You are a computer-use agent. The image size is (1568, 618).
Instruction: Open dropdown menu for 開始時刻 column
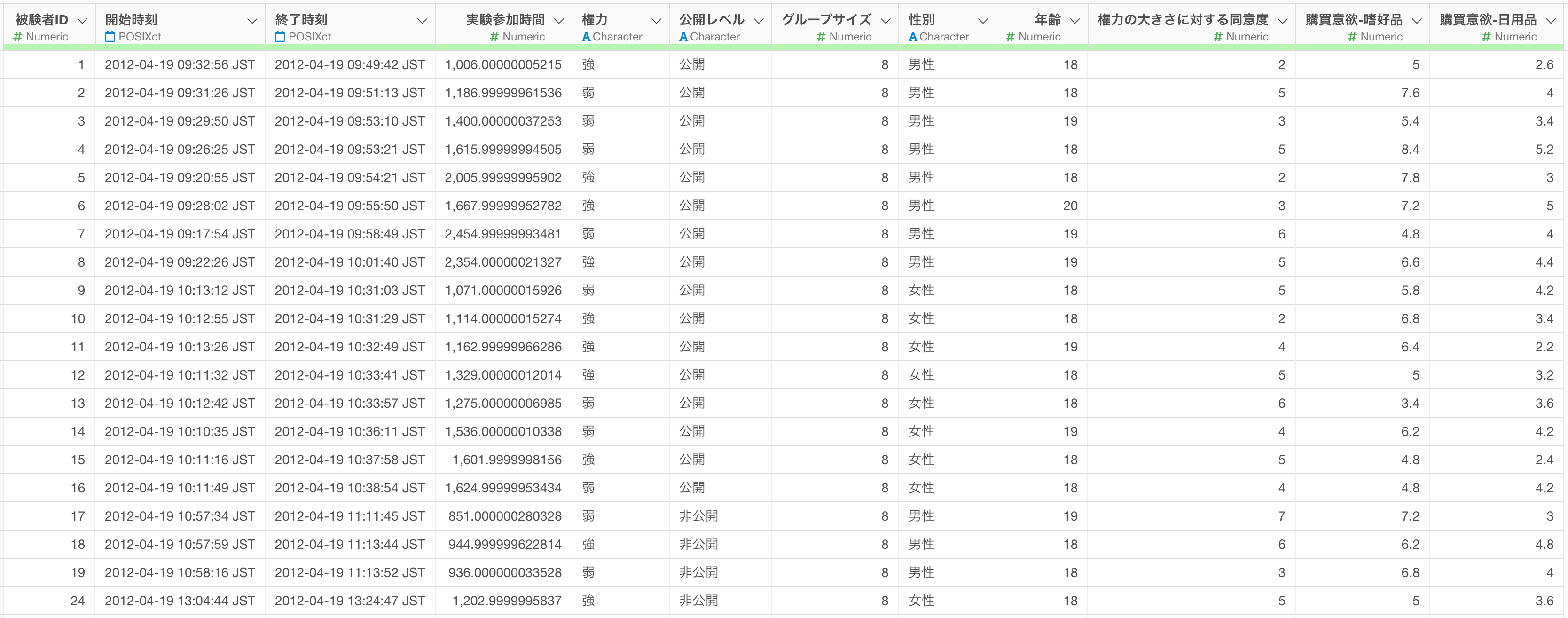252,21
